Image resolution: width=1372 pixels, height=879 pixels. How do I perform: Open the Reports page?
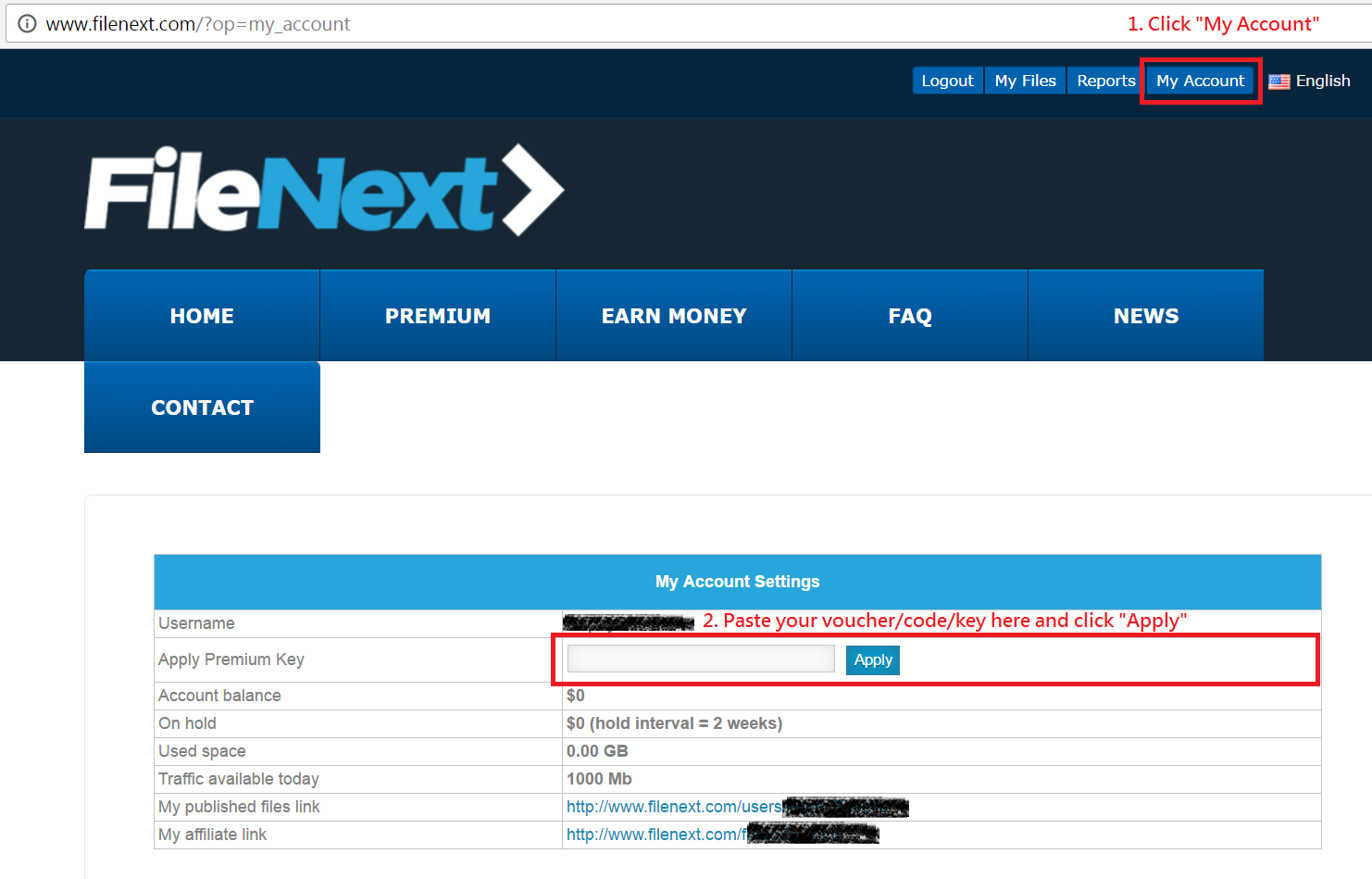pos(1105,81)
